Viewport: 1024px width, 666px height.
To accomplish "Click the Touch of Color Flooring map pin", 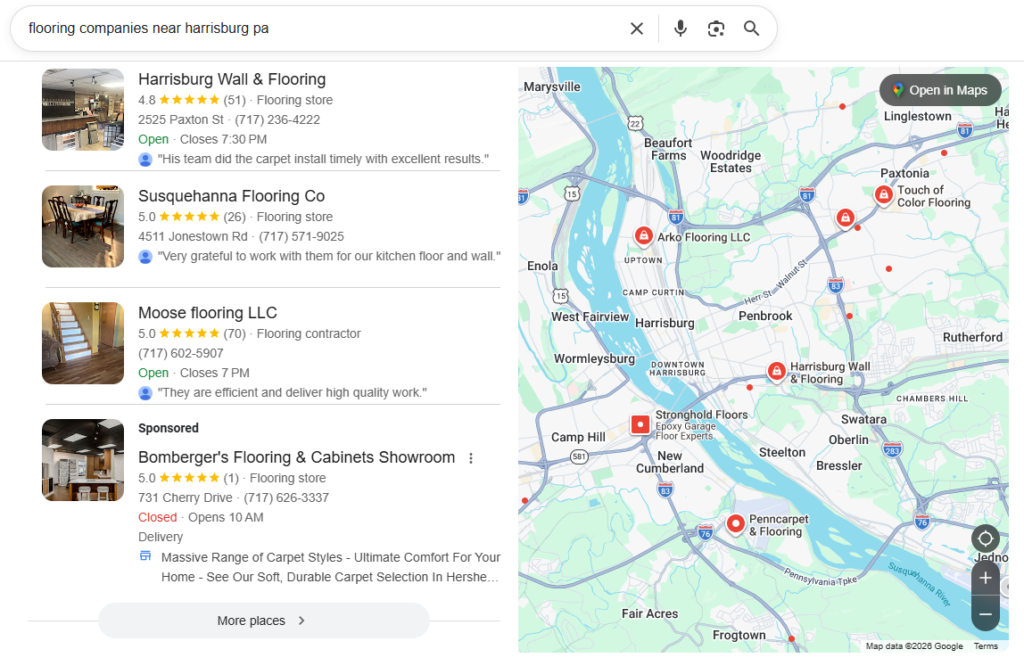I will tap(884, 195).
